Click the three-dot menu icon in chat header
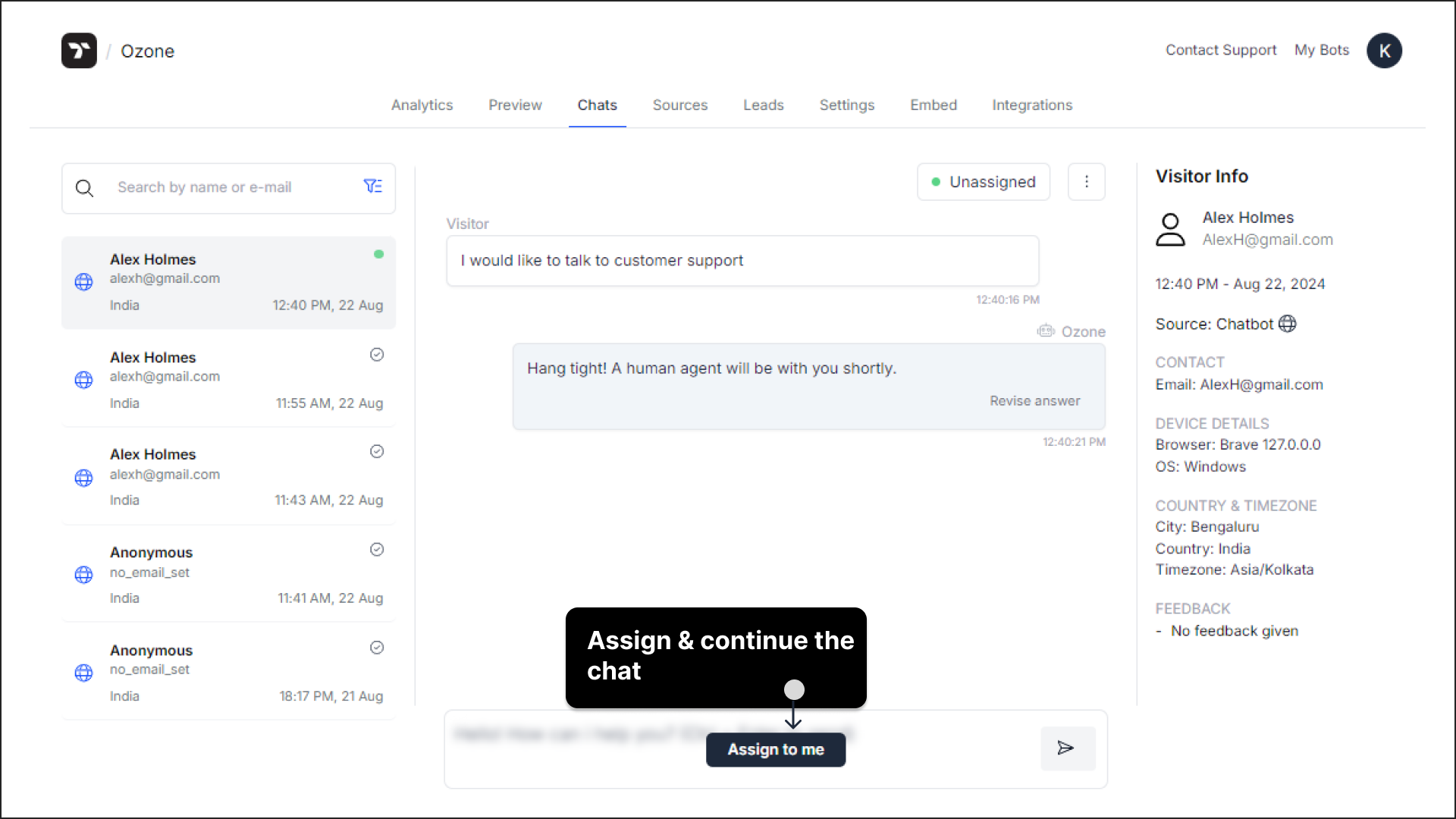The image size is (1456, 819). pyautogui.click(x=1087, y=181)
